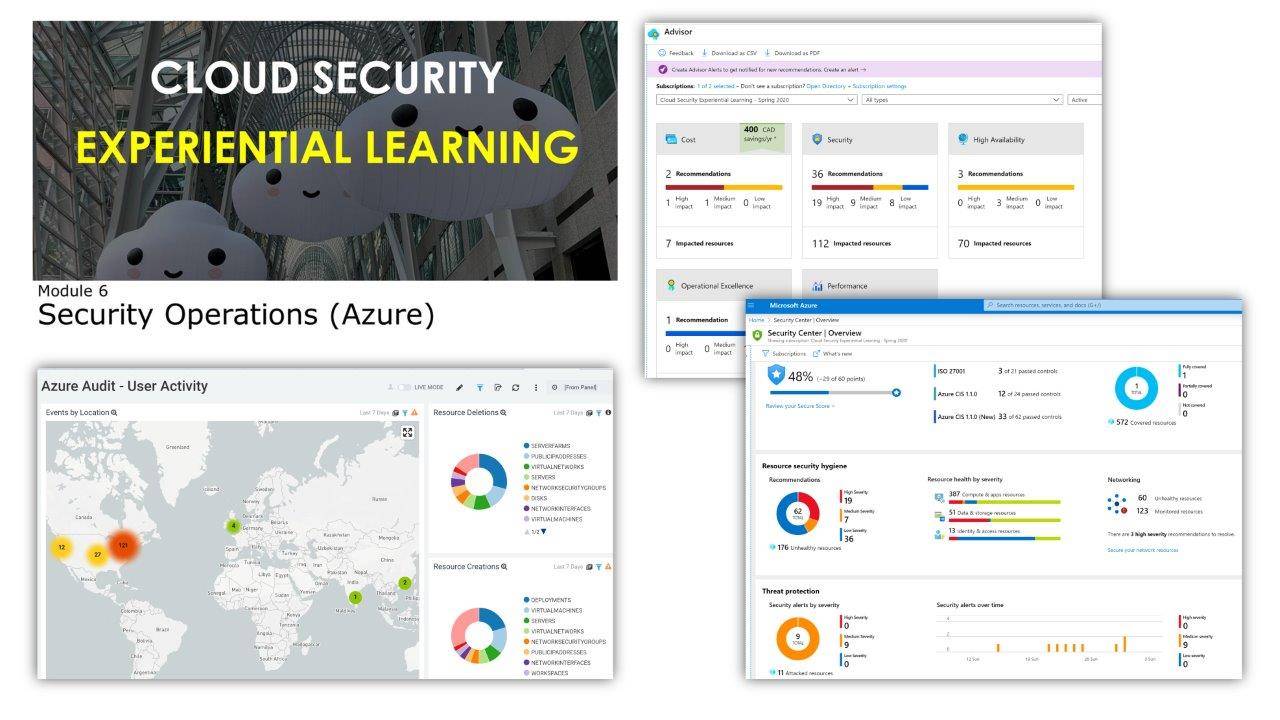Click the Resource Creations donut chart
Image resolution: width=1280 pixels, height=720 pixels.
tap(479, 635)
